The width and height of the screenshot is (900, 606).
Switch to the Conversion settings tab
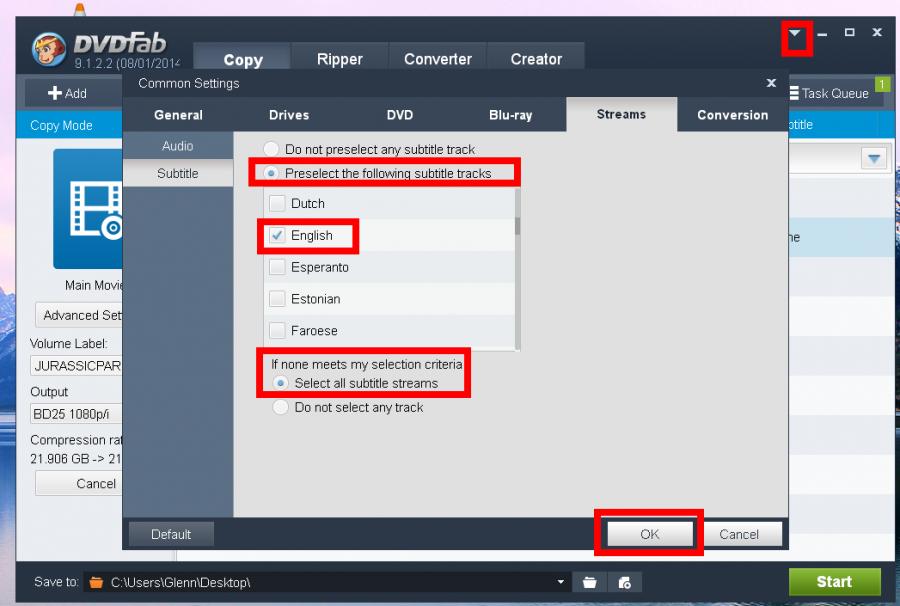pos(732,115)
